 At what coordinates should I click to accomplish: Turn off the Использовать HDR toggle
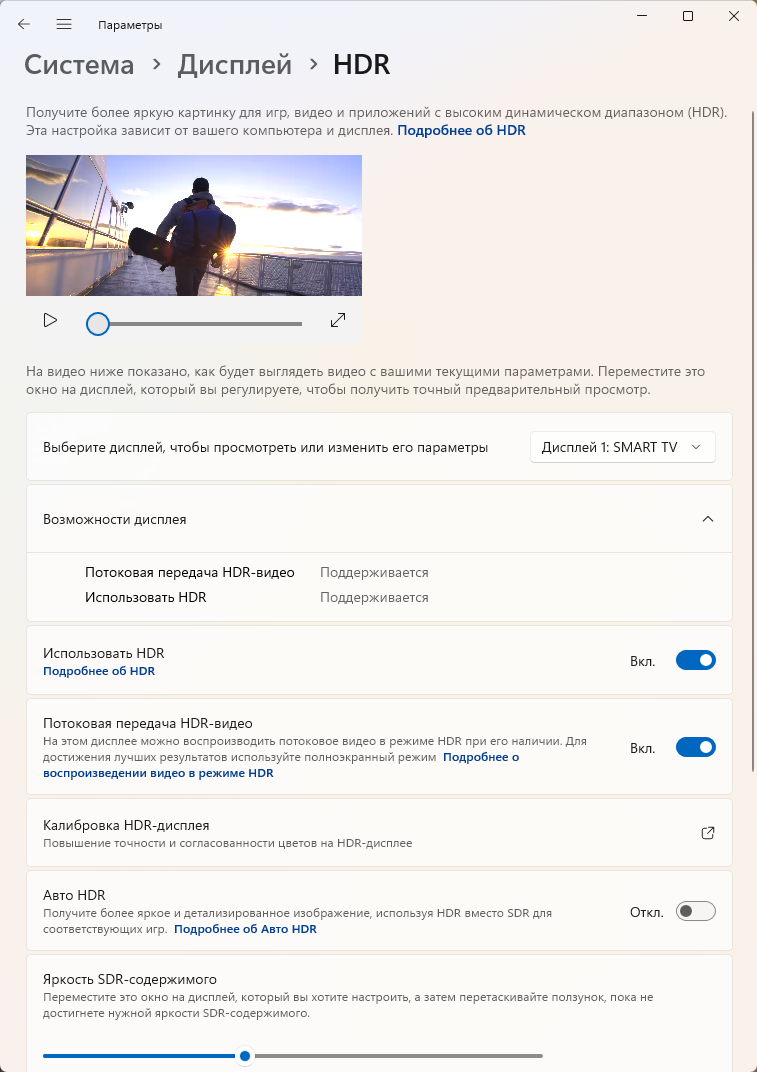(x=696, y=660)
